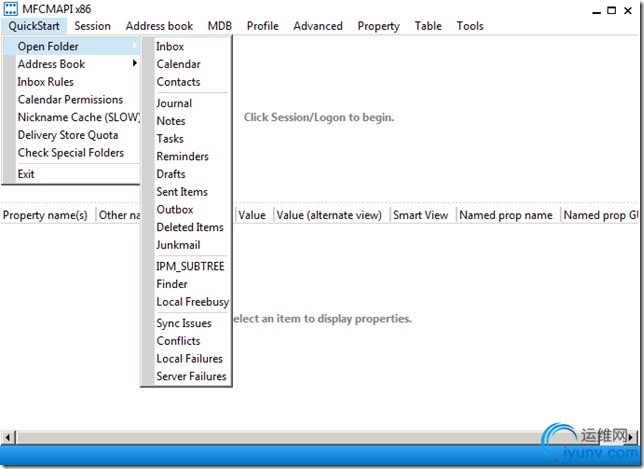Expand the Open Folder submenu
The image size is (644, 469).
coord(72,46)
